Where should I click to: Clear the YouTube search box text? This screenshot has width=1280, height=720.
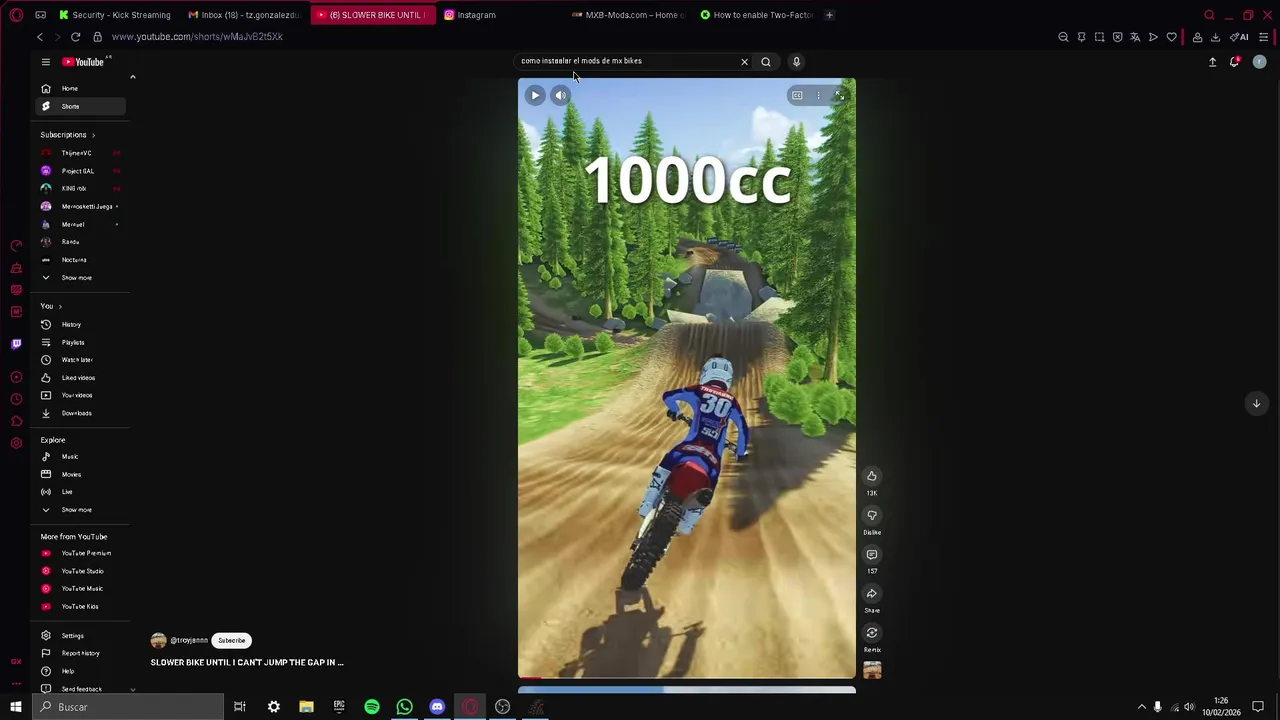tap(744, 62)
